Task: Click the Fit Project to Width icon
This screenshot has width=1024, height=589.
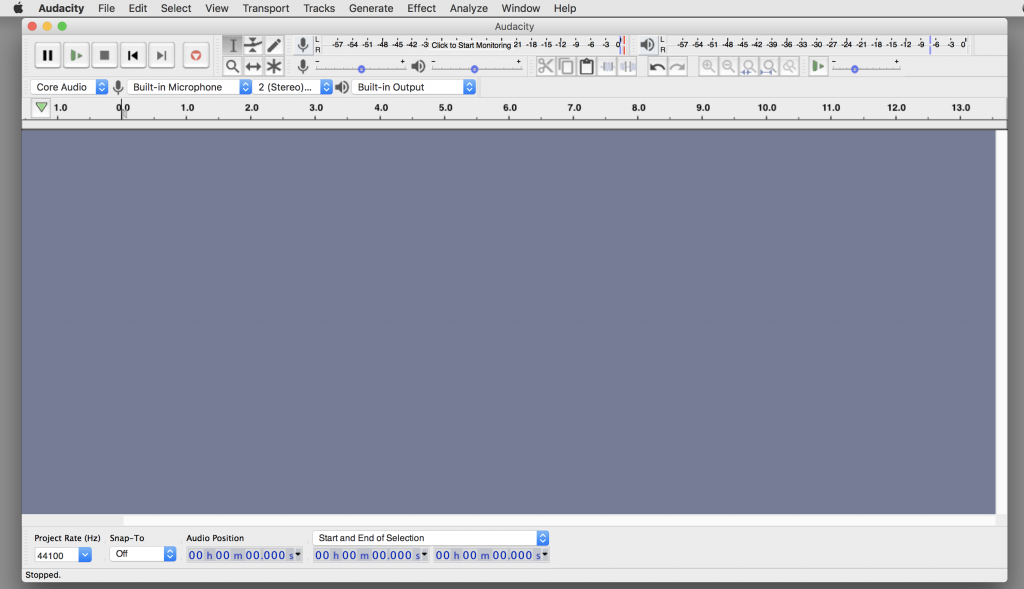Action: click(x=769, y=66)
